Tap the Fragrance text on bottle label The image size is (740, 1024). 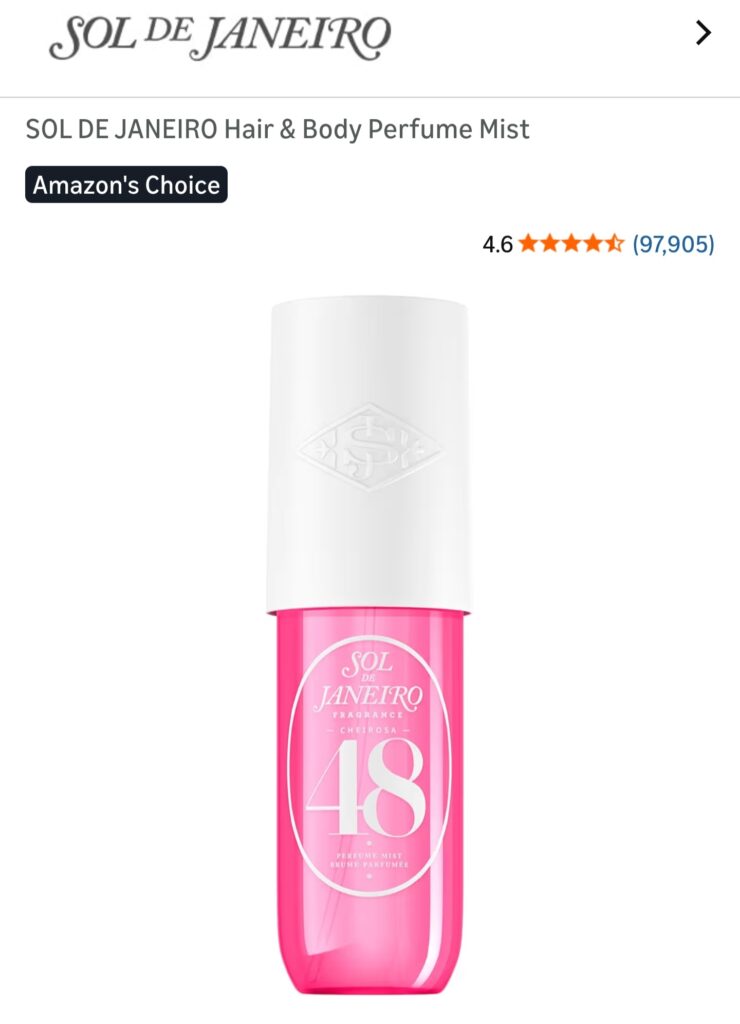(368, 716)
